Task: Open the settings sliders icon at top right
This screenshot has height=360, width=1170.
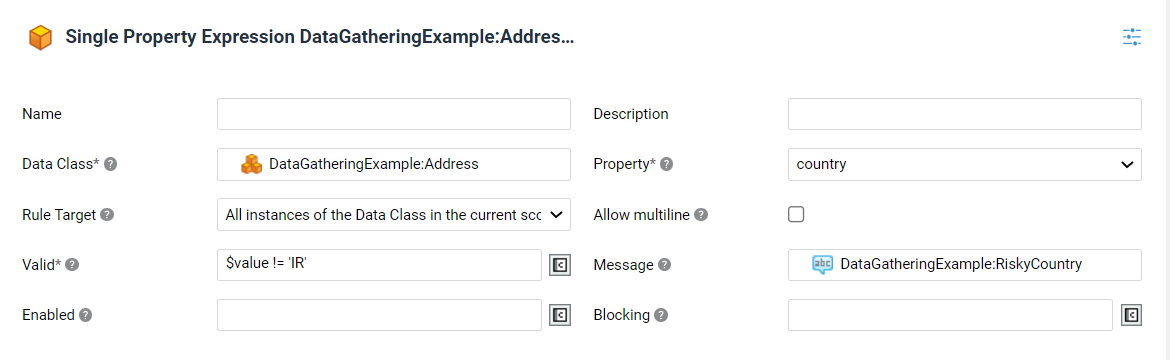Action: click(x=1132, y=37)
